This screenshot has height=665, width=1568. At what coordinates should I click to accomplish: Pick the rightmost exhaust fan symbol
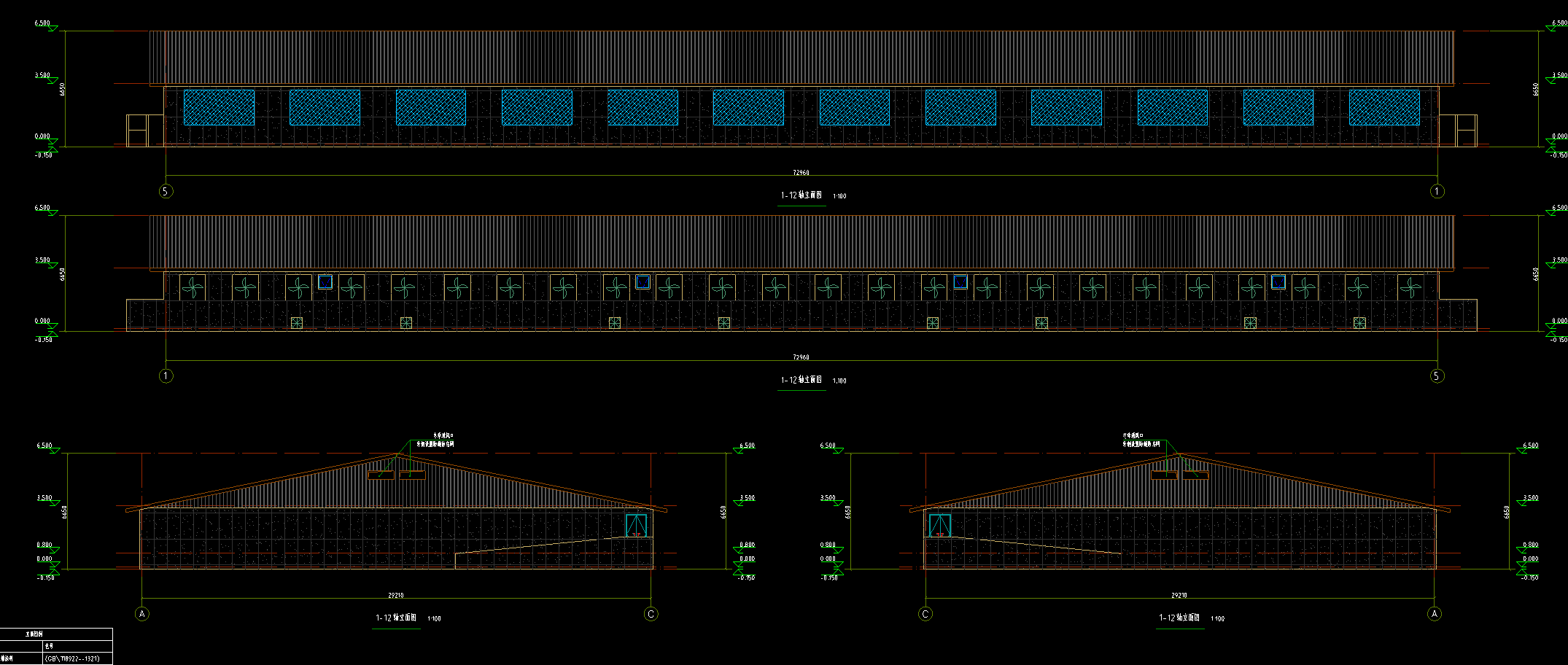tap(1410, 287)
